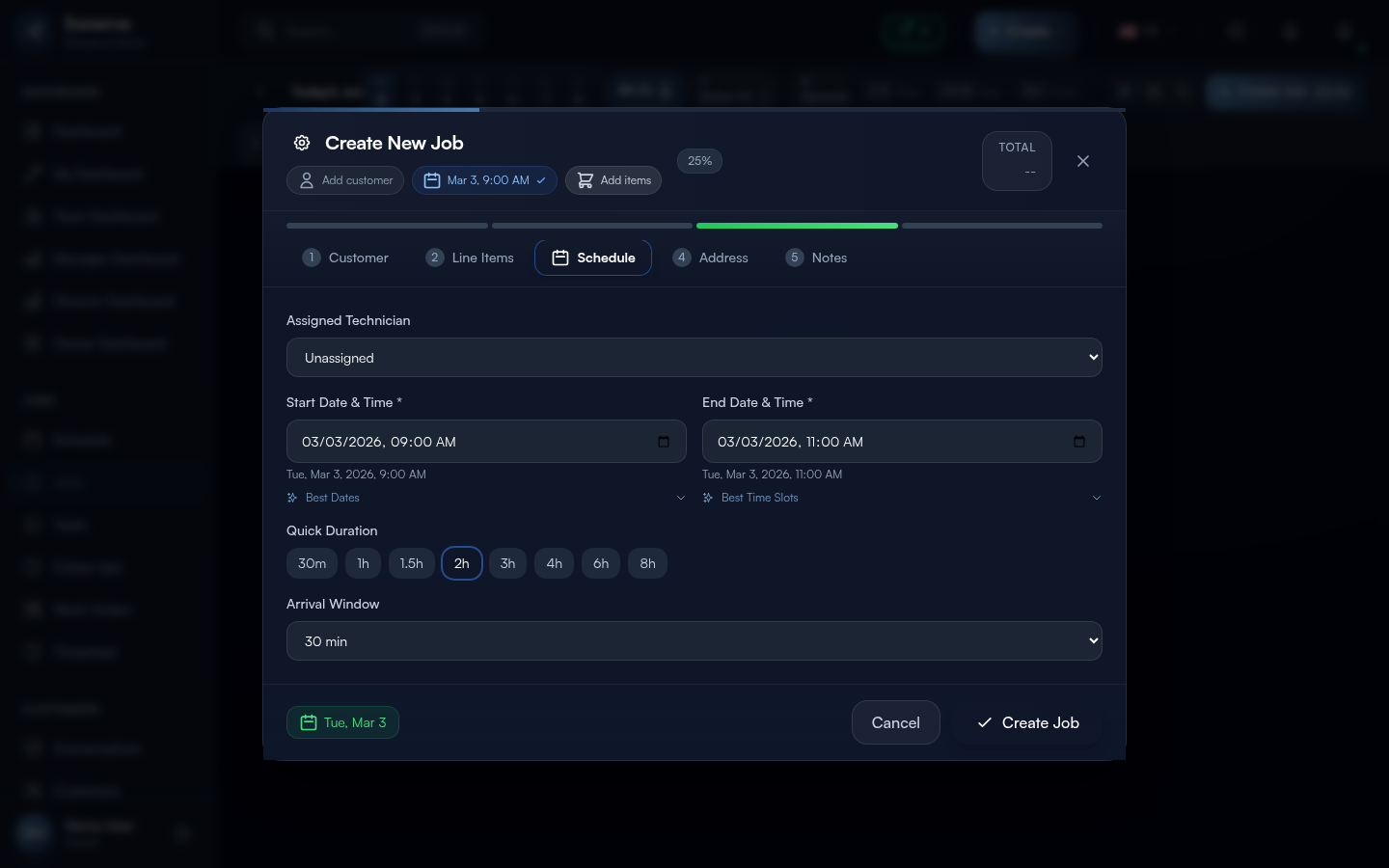Go to the Address step tab
Viewport: 1389px width, 868px height.
coord(711,258)
